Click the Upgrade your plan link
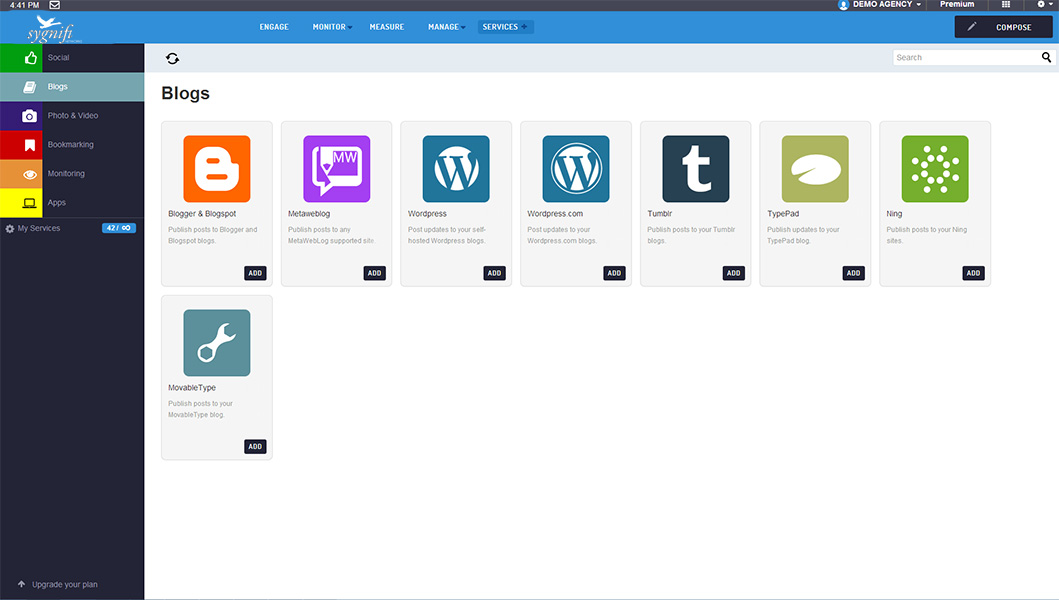 point(64,584)
